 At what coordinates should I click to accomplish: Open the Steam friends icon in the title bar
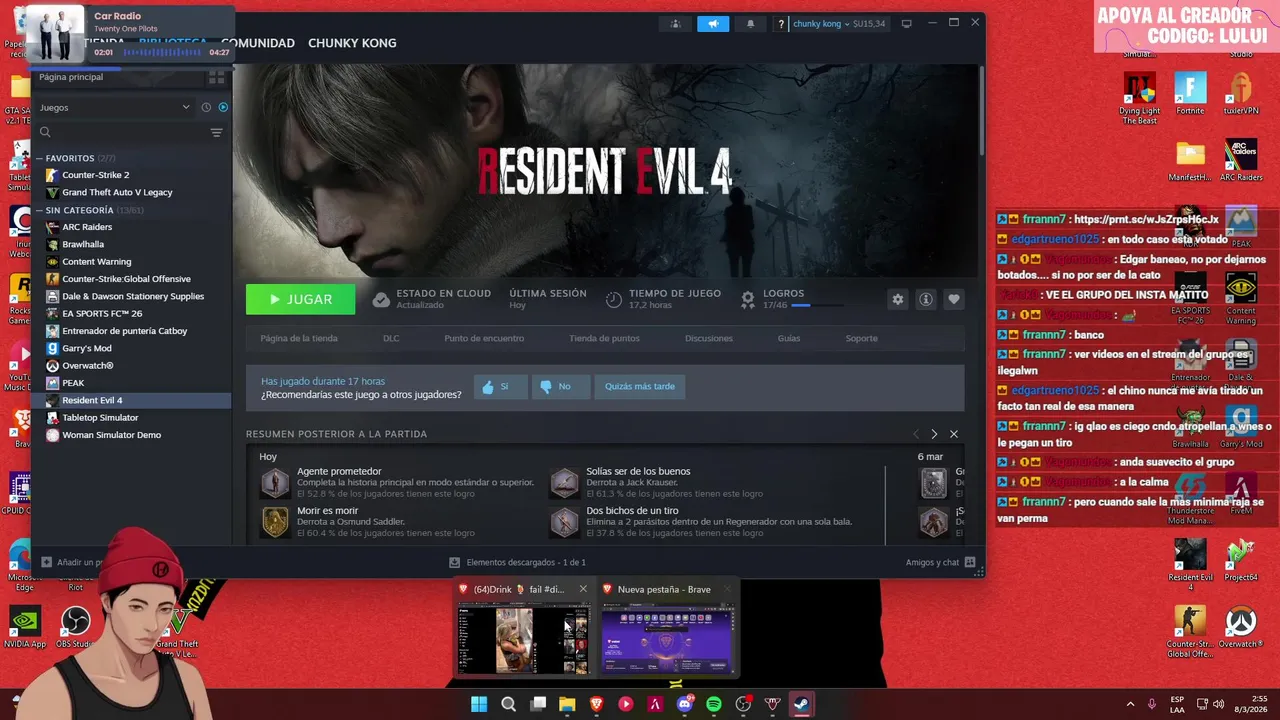(676, 24)
